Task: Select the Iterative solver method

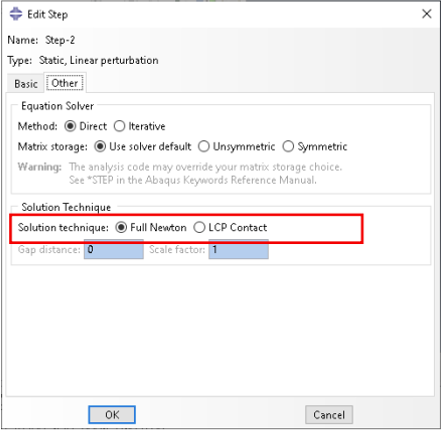Action: pos(119,126)
